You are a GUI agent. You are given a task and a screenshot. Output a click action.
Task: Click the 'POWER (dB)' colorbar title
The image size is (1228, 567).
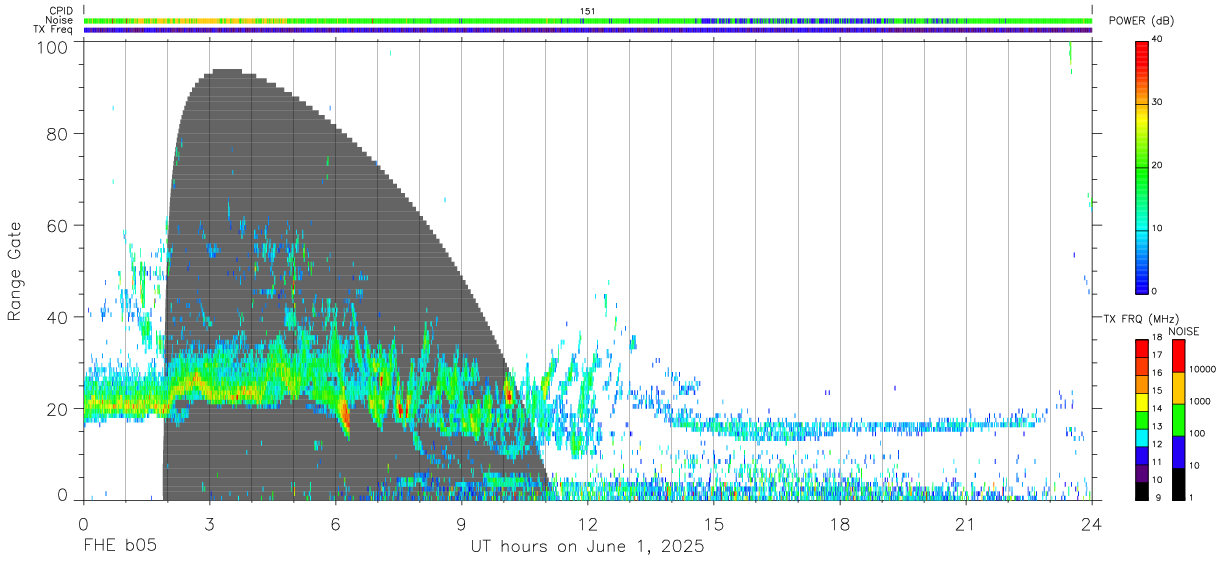pos(1141,21)
